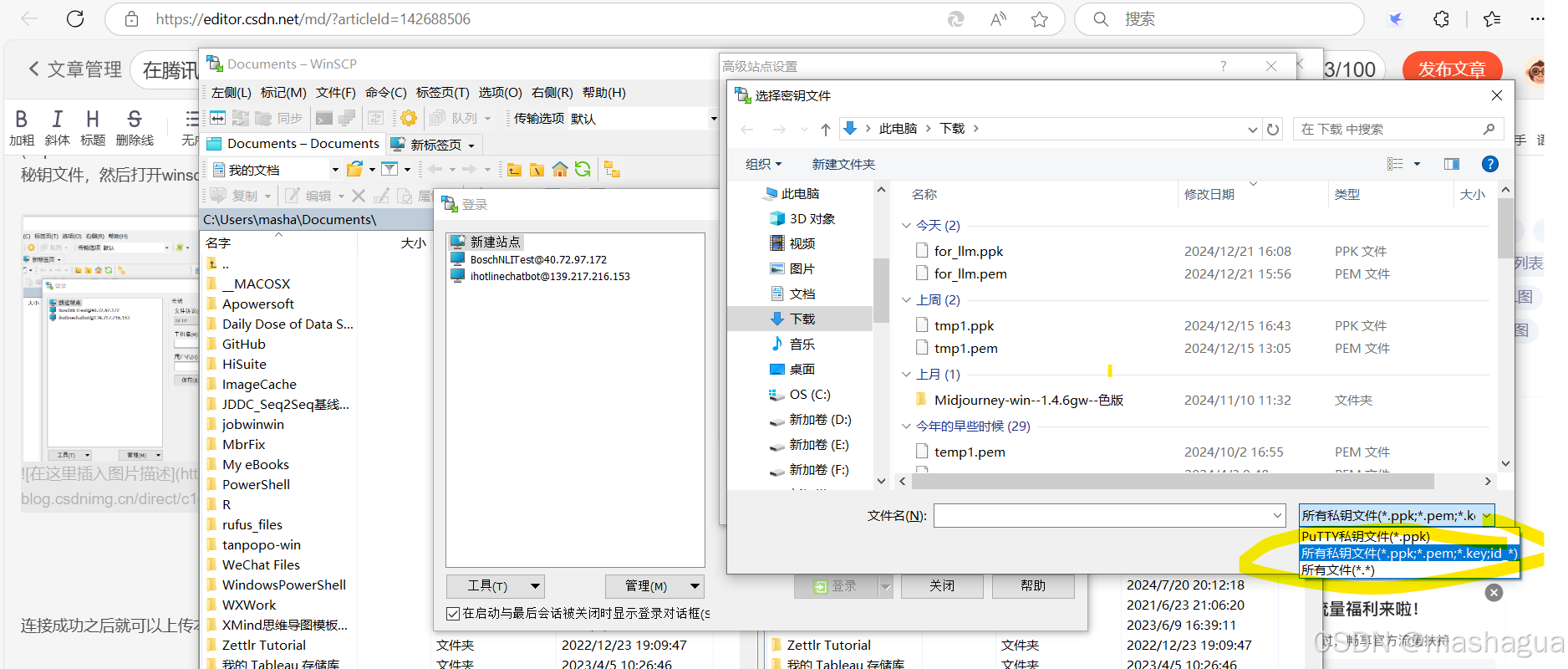
Task: Open the 组织 dropdown in file dialog
Action: 763,164
